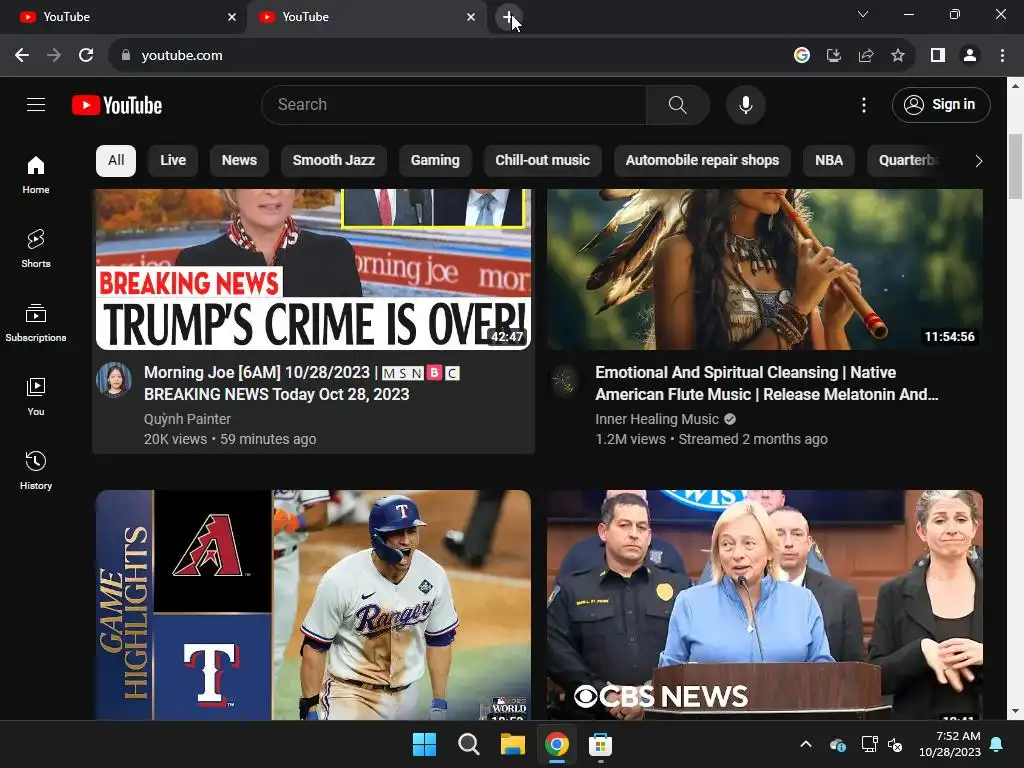Select the Chill-out music chip
This screenshot has height=768, width=1024.
tap(543, 161)
